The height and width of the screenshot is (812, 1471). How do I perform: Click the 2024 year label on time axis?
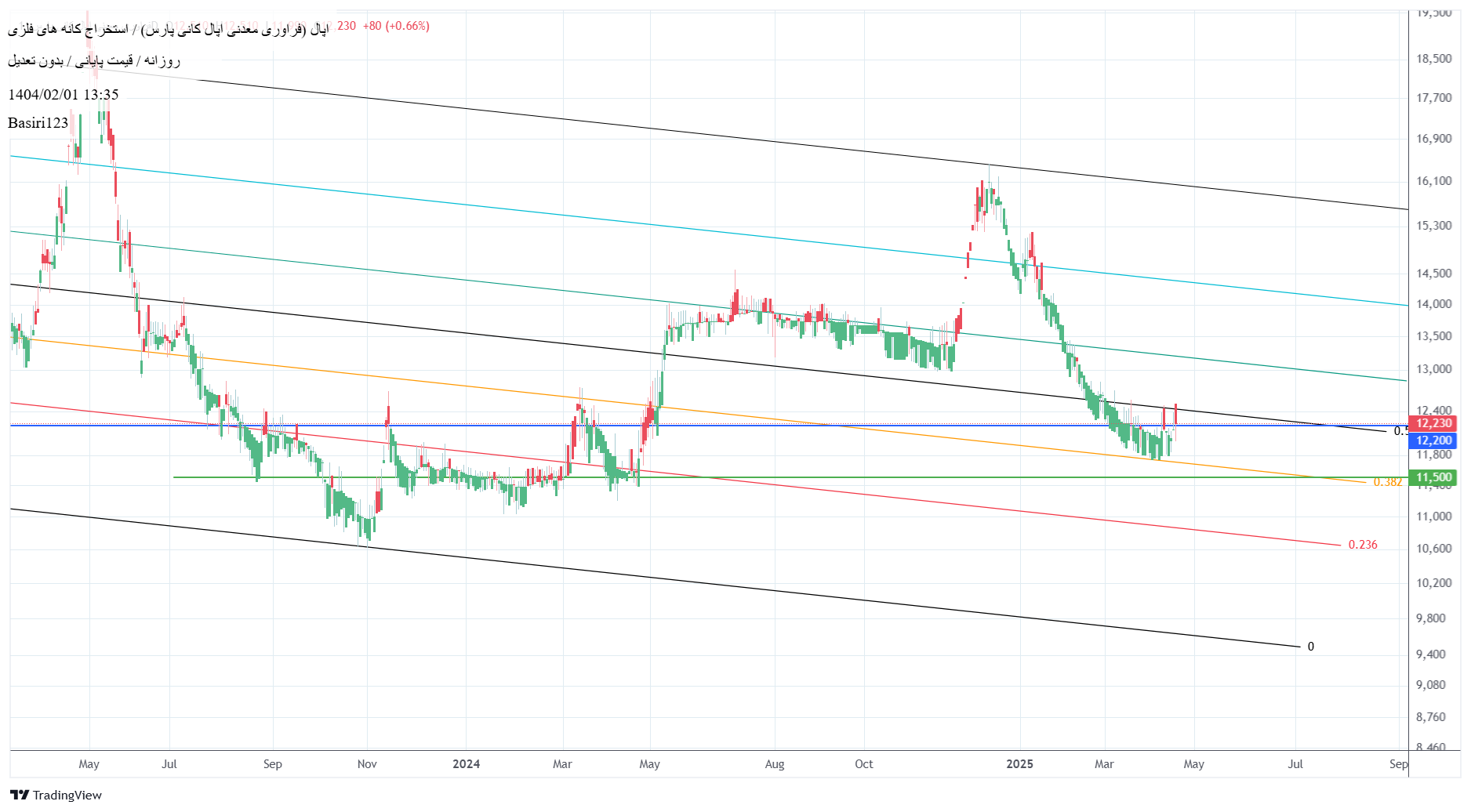(x=466, y=764)
